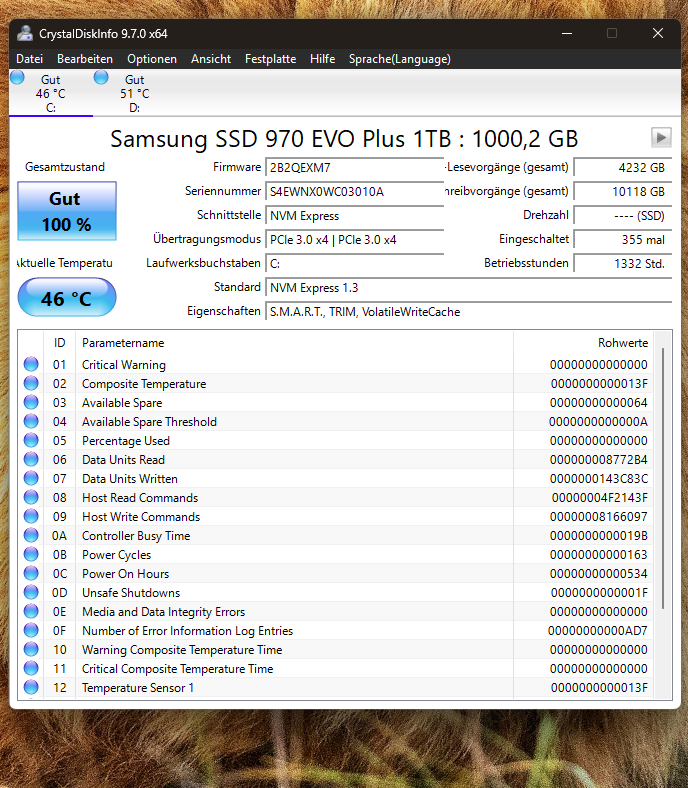Select the Unsafe Shutdowns parameter name

(x=131, y=593)
